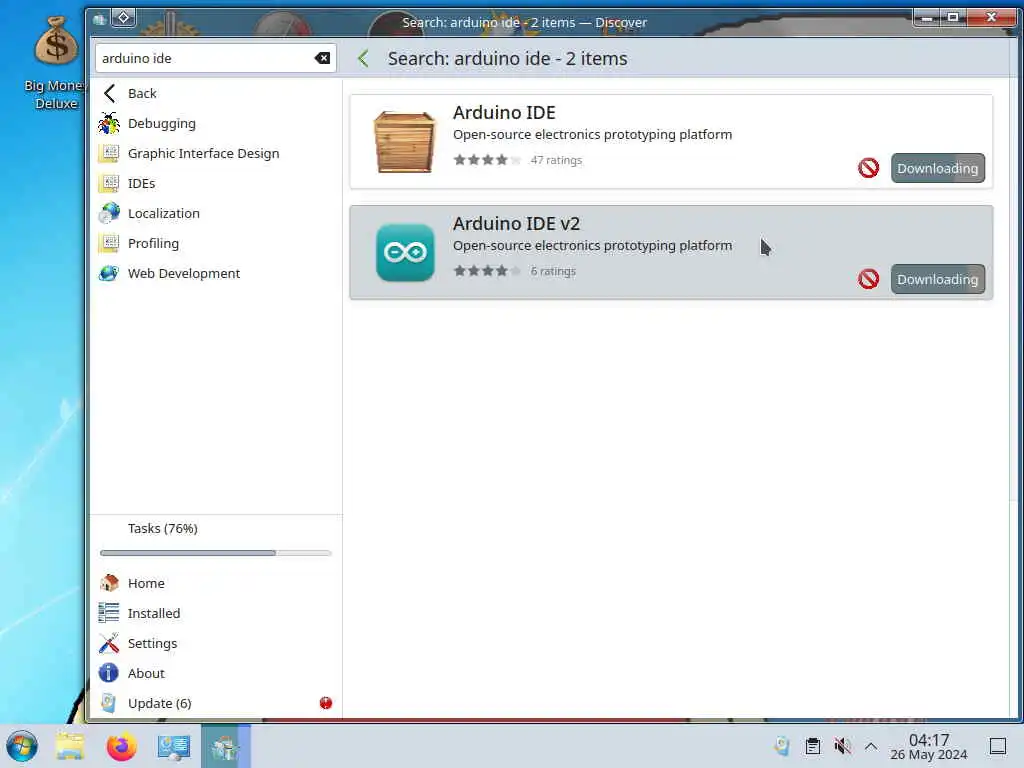Open Discover Settings

click(x=216, y=643)
